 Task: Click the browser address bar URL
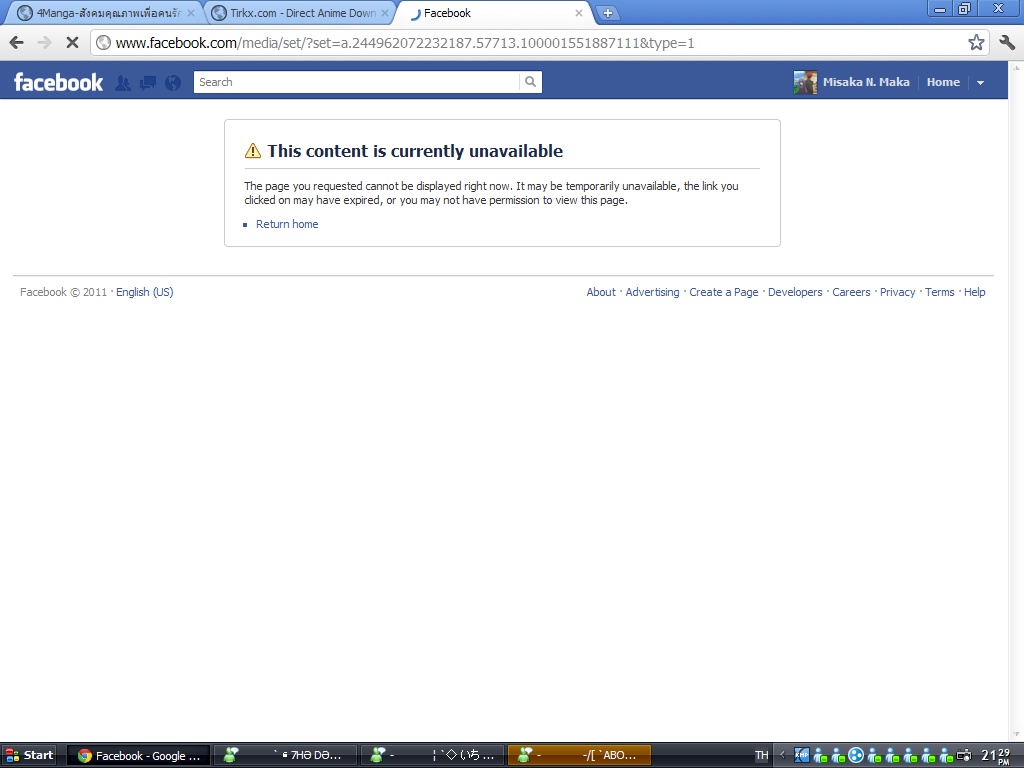coord(405,43)
